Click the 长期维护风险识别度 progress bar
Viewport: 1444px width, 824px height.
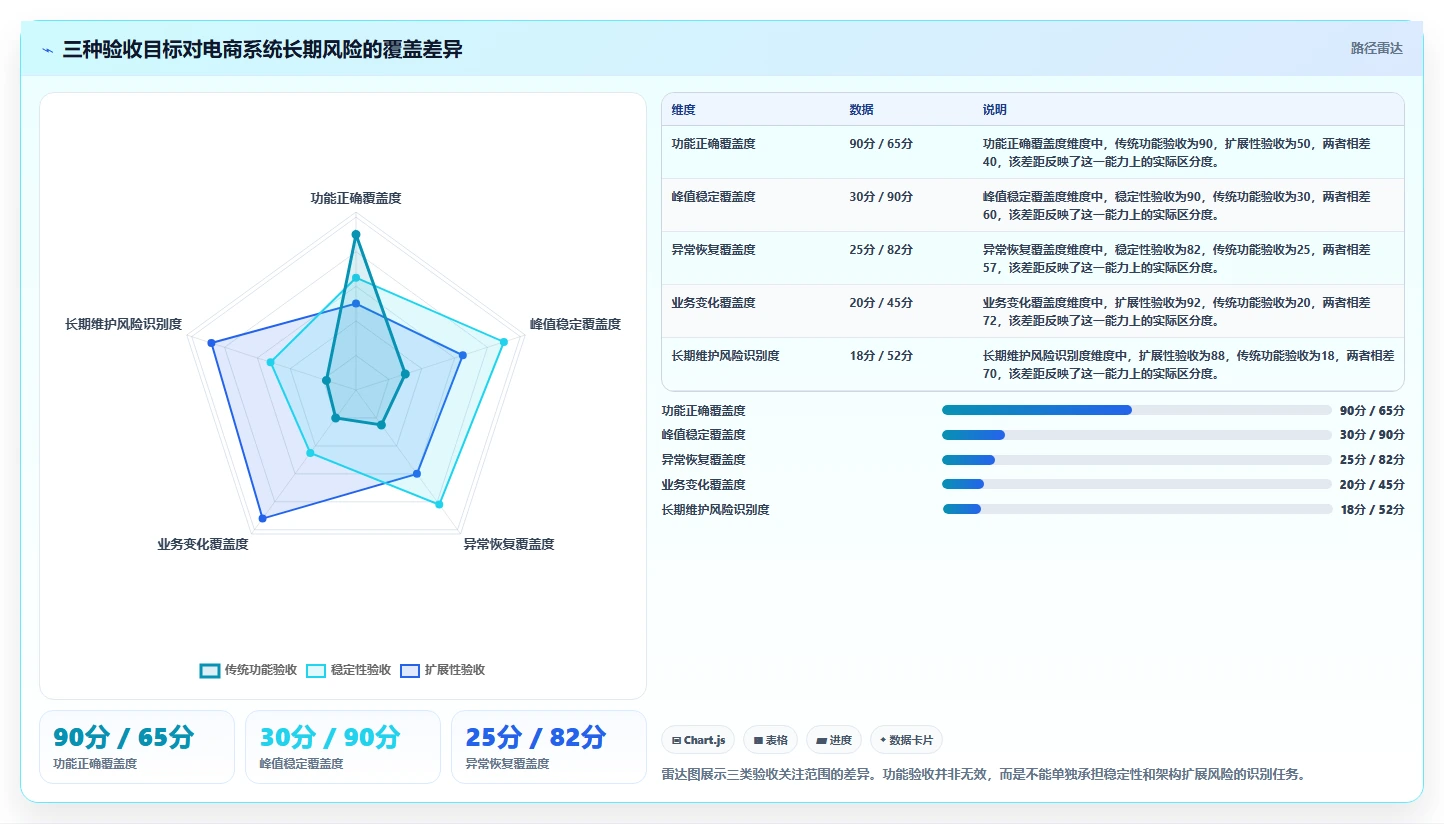click(x=1137, y=509)
